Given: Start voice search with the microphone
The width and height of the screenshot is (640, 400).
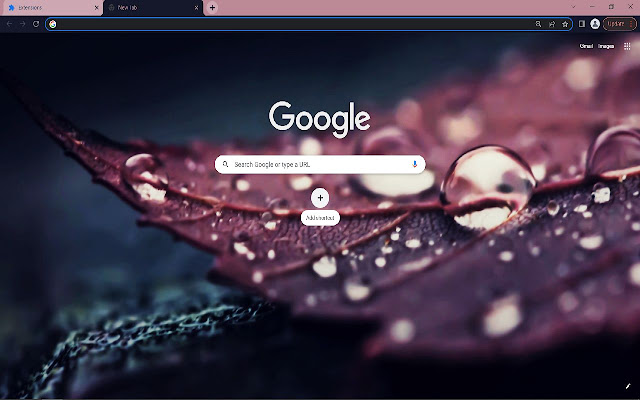Looking at the screenshot, I should tap(415, 164).
